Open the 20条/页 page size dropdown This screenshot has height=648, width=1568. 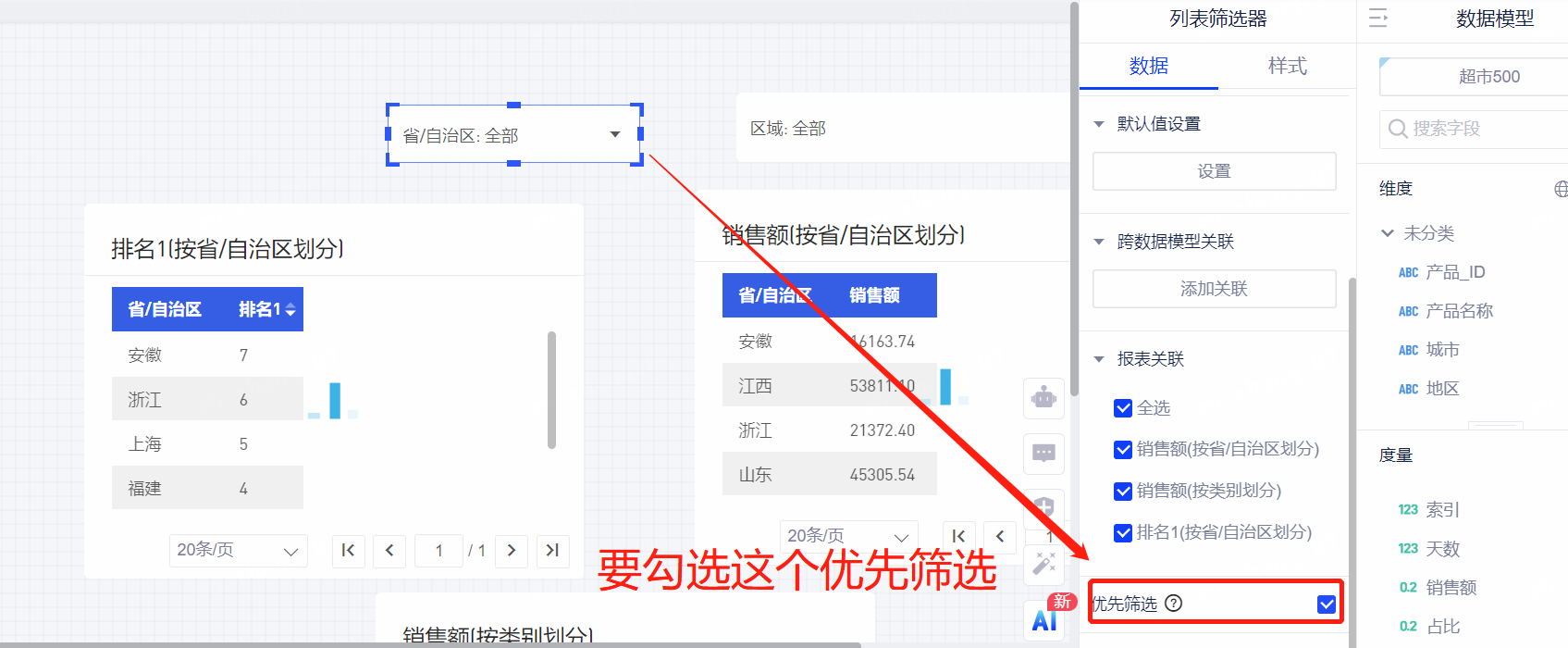(238, 550)
